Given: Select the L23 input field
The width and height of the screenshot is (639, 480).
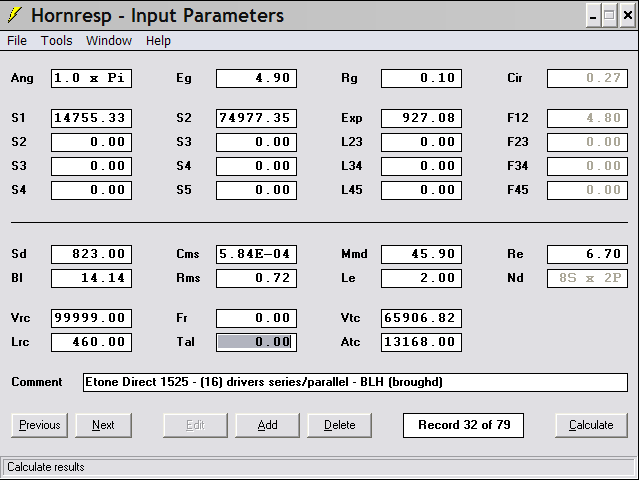Looking at the screenshot, I should [x=421, y=142].
